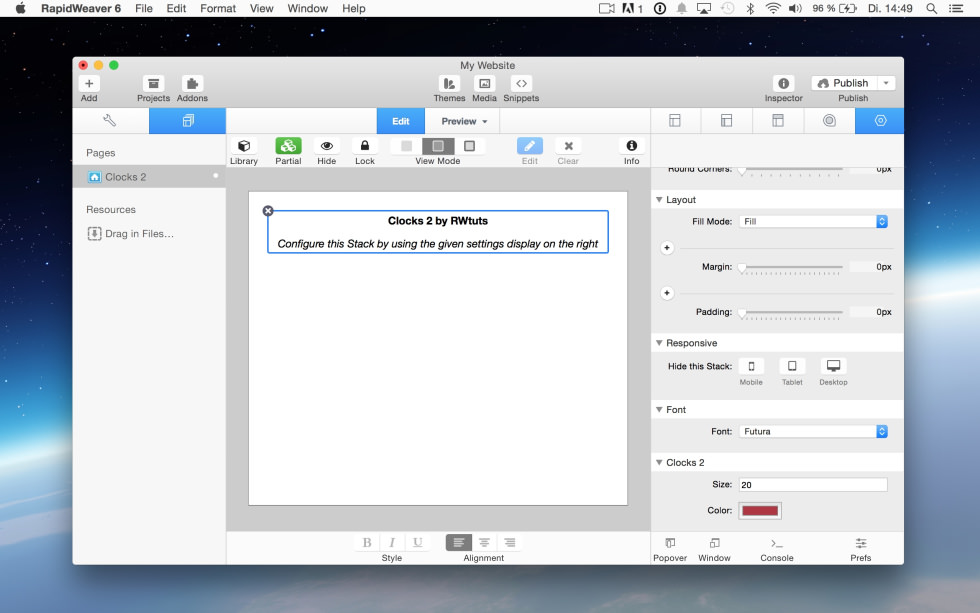Adjust the Padding slider
980x613 pixels.
791,312
